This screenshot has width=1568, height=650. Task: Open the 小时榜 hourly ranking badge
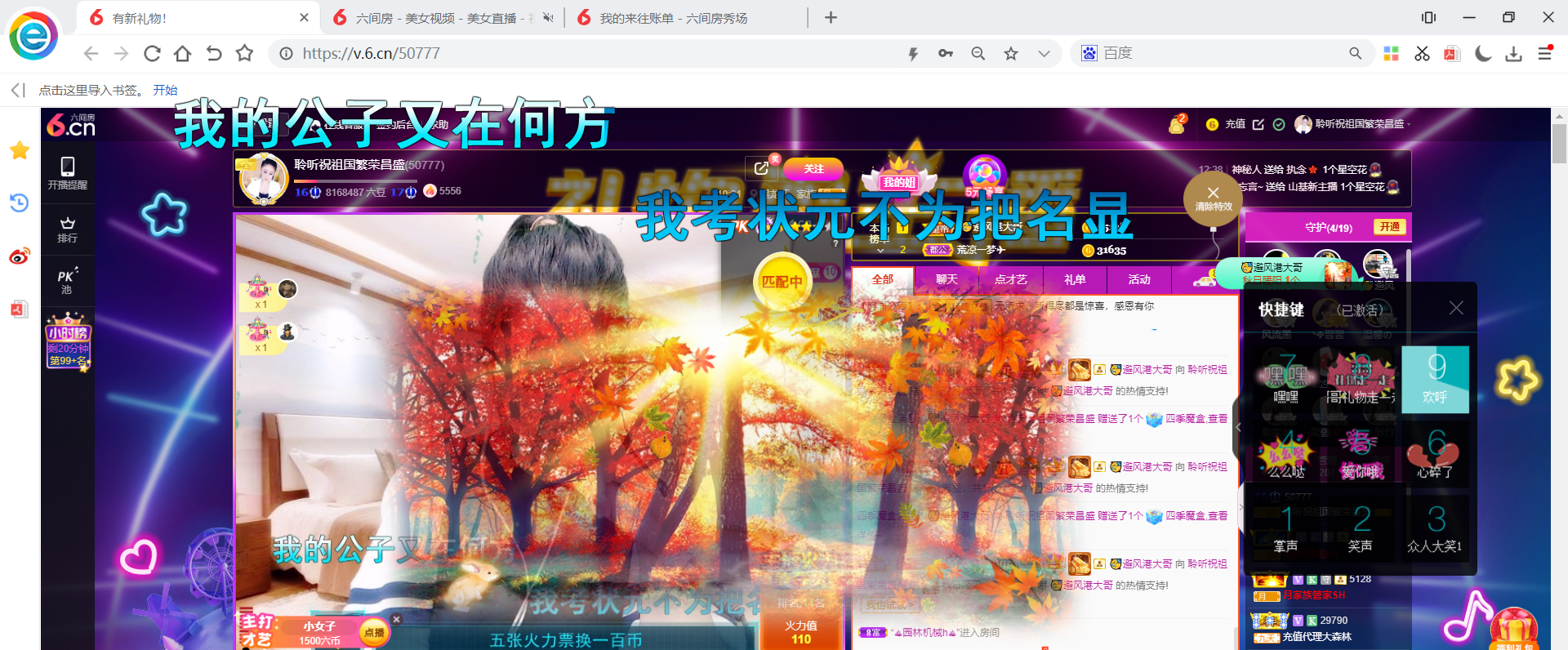69,341
